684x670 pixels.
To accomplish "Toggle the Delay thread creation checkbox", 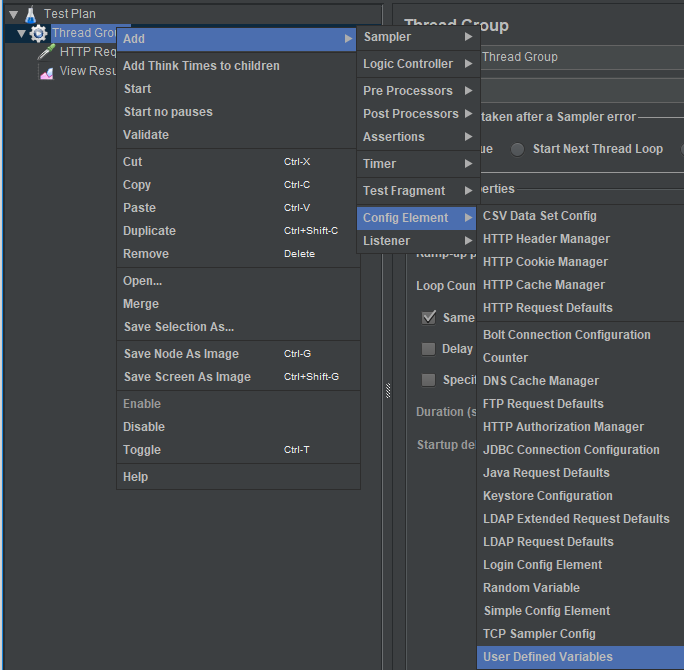I will 428,349.
